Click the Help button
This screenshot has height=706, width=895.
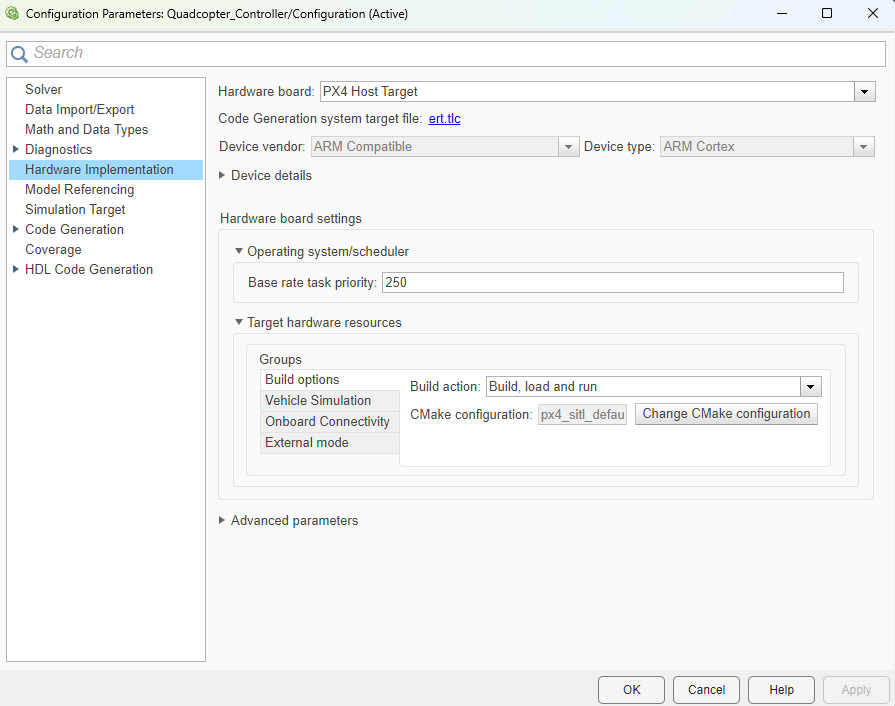coord(781,689)
